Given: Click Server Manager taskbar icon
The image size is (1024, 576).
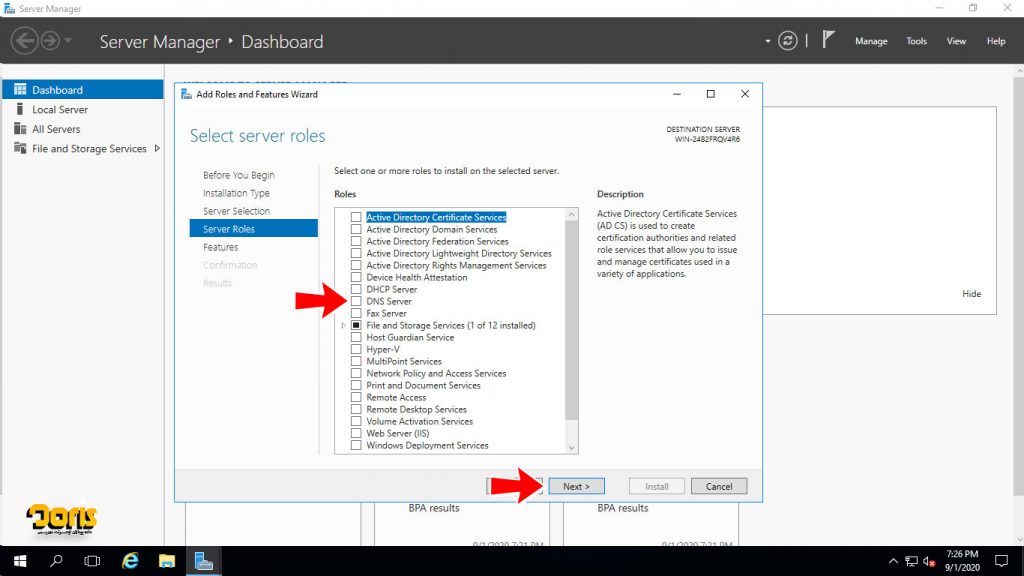Looking at the screenshot, I should tap(204, 561).
